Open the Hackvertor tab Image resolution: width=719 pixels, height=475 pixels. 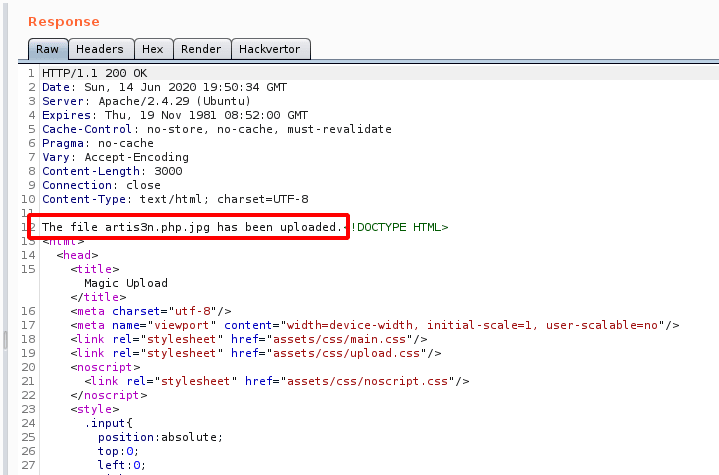pyautogui.click(x=270, y=49)
